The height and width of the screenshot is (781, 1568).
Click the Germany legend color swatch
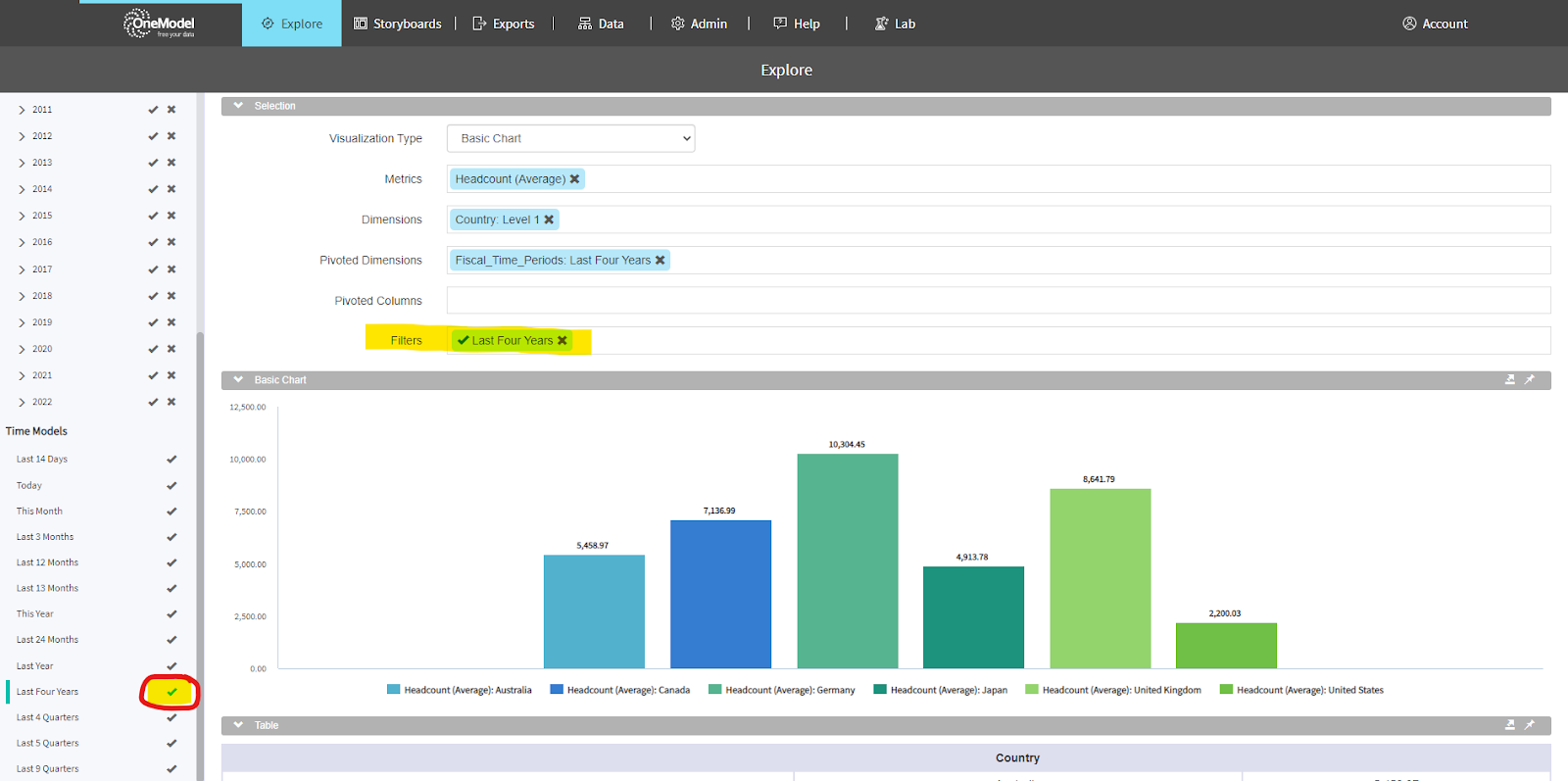tap(715, 690)
